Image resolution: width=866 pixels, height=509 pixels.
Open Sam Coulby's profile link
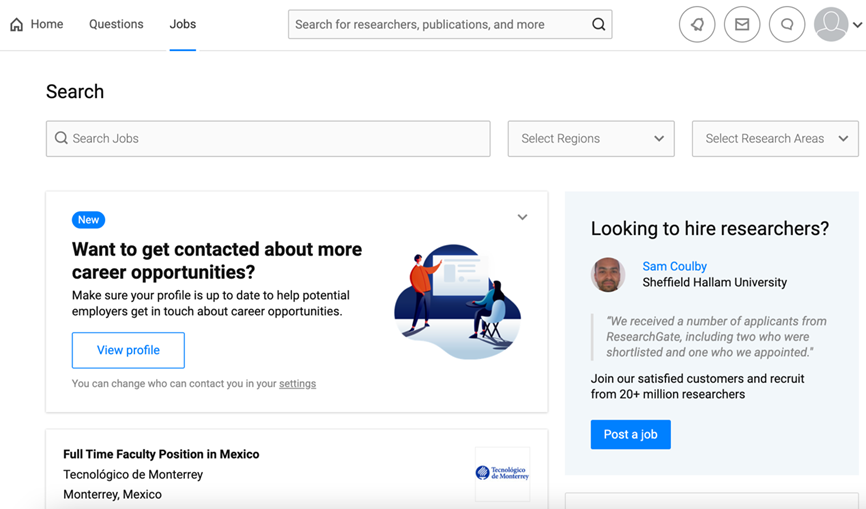point(674,266)
